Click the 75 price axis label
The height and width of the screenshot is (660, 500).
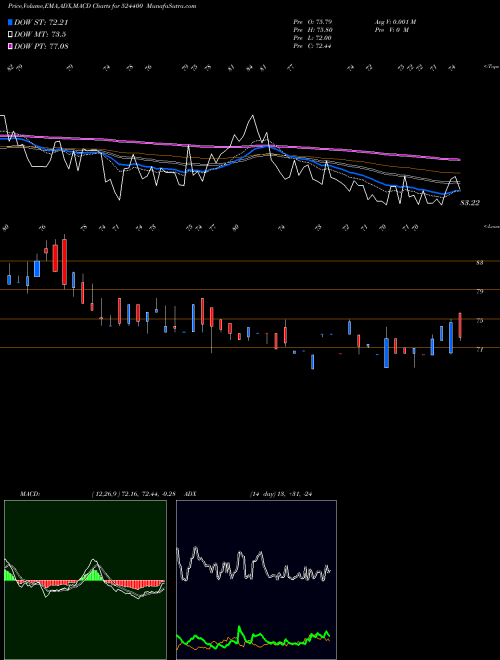tap(479, 321)
